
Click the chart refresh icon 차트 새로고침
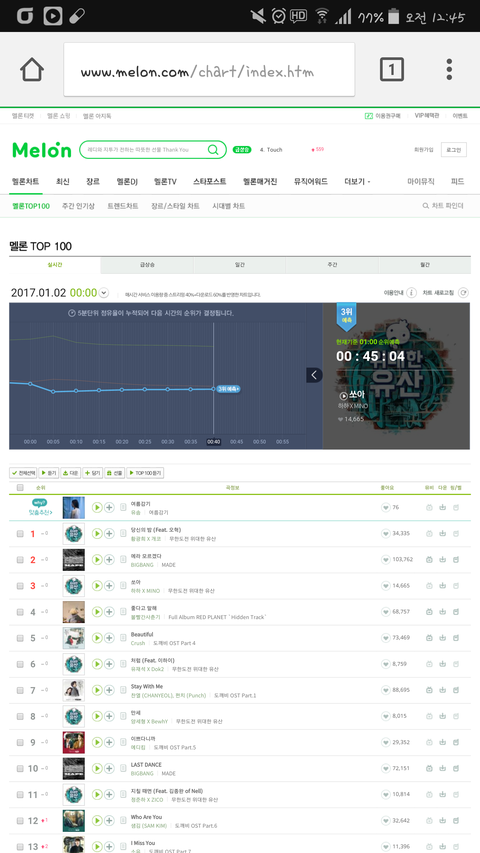(x=464, y=293)
